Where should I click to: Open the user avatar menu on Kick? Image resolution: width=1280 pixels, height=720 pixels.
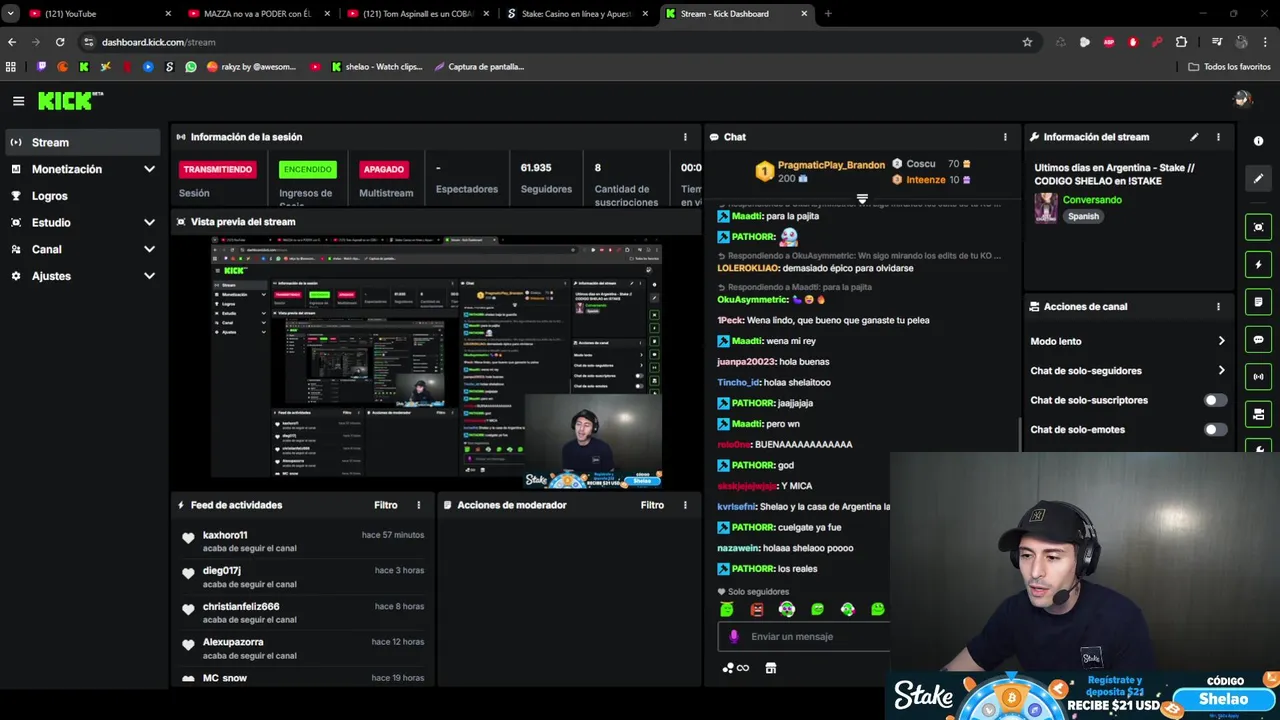(1243, 99)
